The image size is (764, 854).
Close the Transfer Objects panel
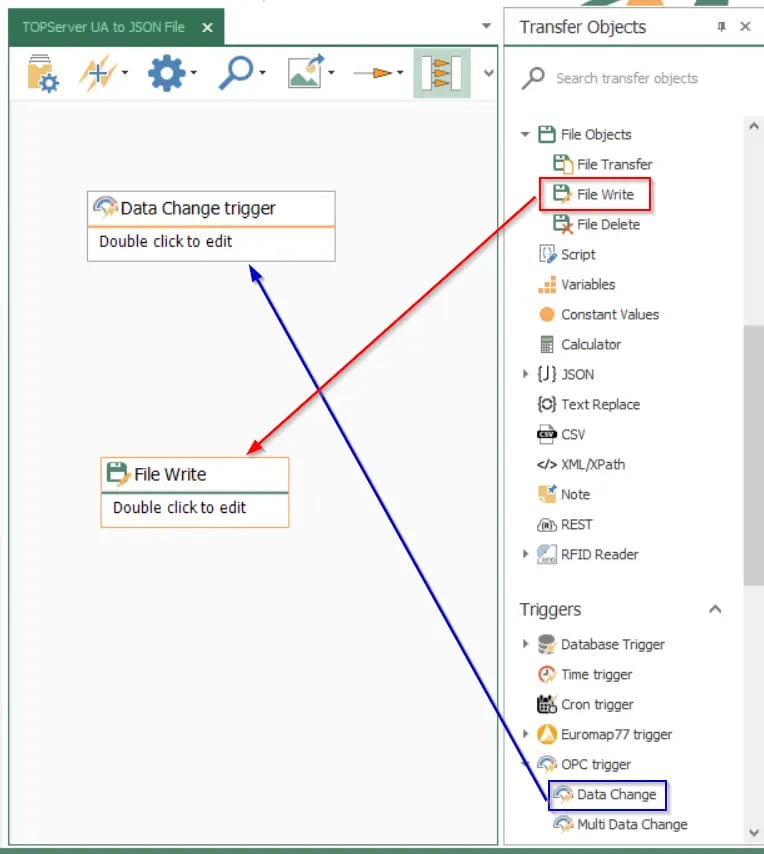(x=745, y=26)
